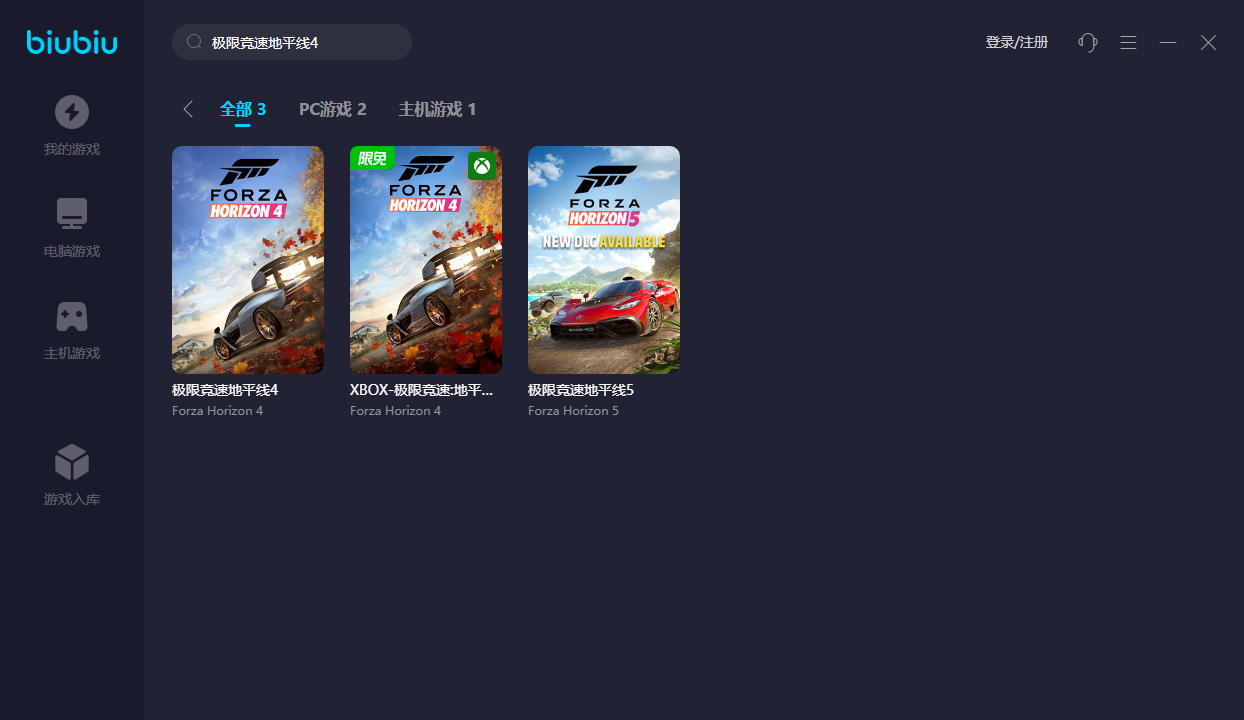Click the biubiu logo
Screen dimensions: 1244x720
tap(72, 42)
